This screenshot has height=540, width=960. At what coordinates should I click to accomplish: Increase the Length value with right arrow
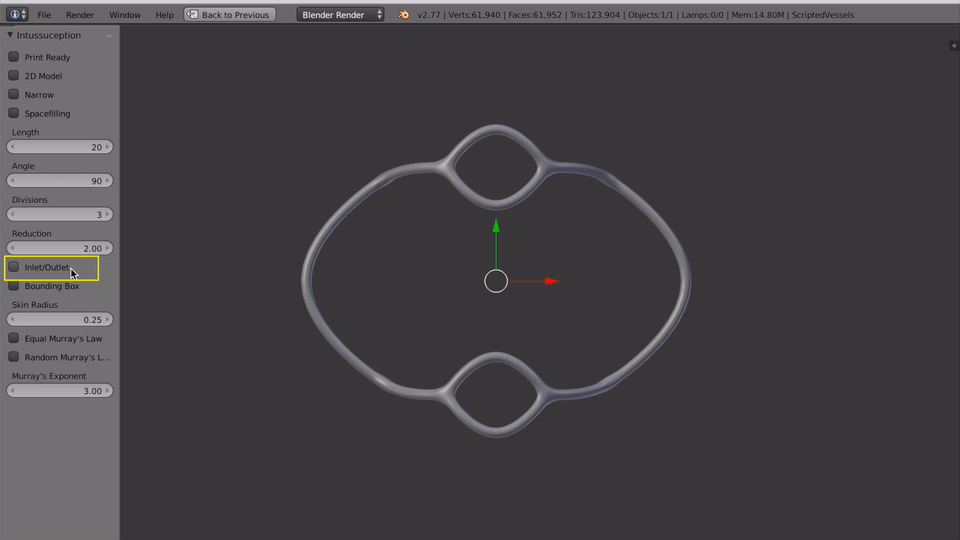click(x=107, y=147)
